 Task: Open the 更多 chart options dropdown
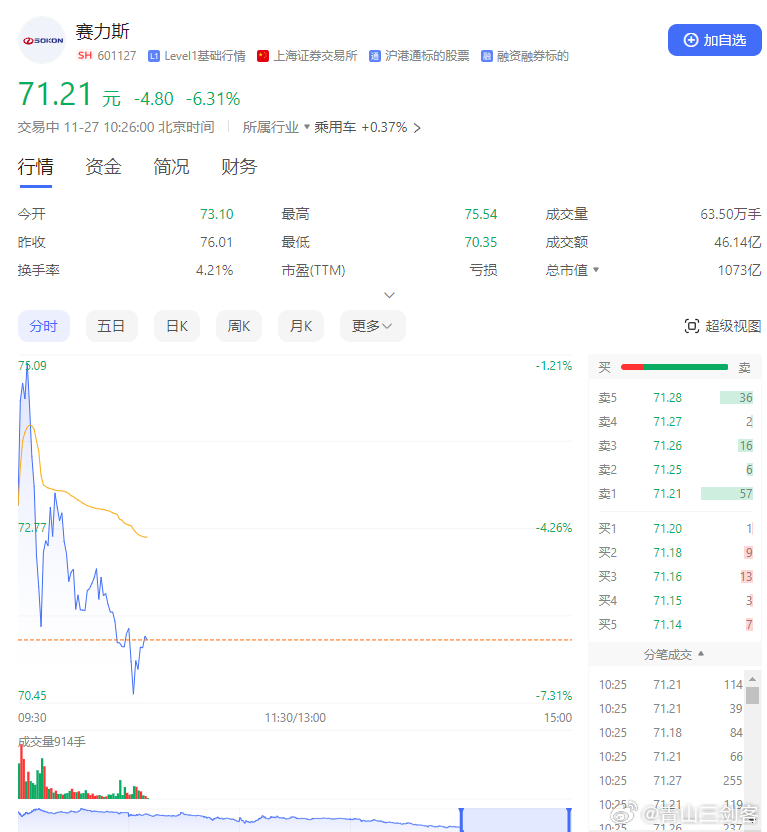372,326
